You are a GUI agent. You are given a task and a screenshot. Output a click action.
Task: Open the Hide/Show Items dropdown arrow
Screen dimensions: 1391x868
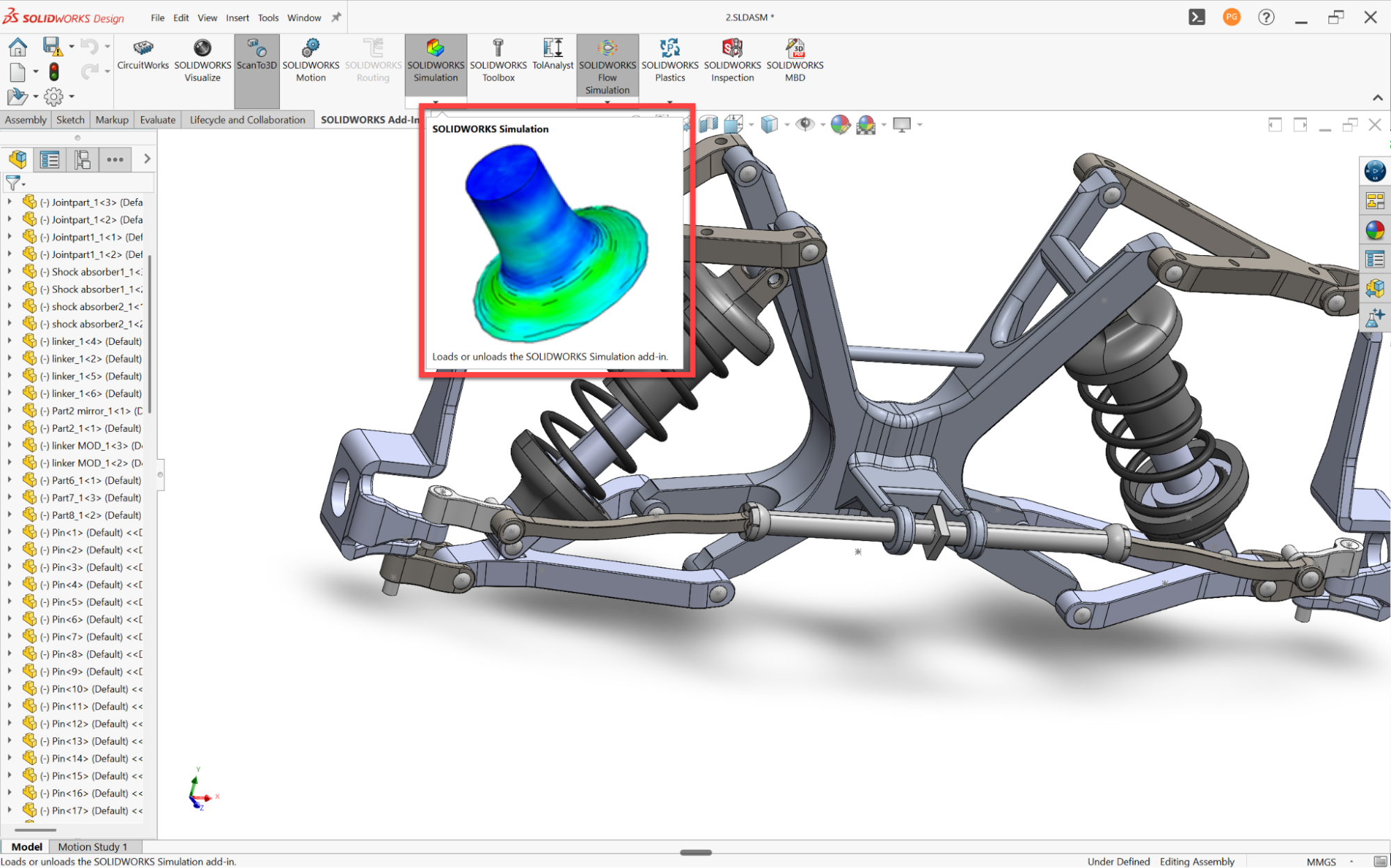[822, 124]
